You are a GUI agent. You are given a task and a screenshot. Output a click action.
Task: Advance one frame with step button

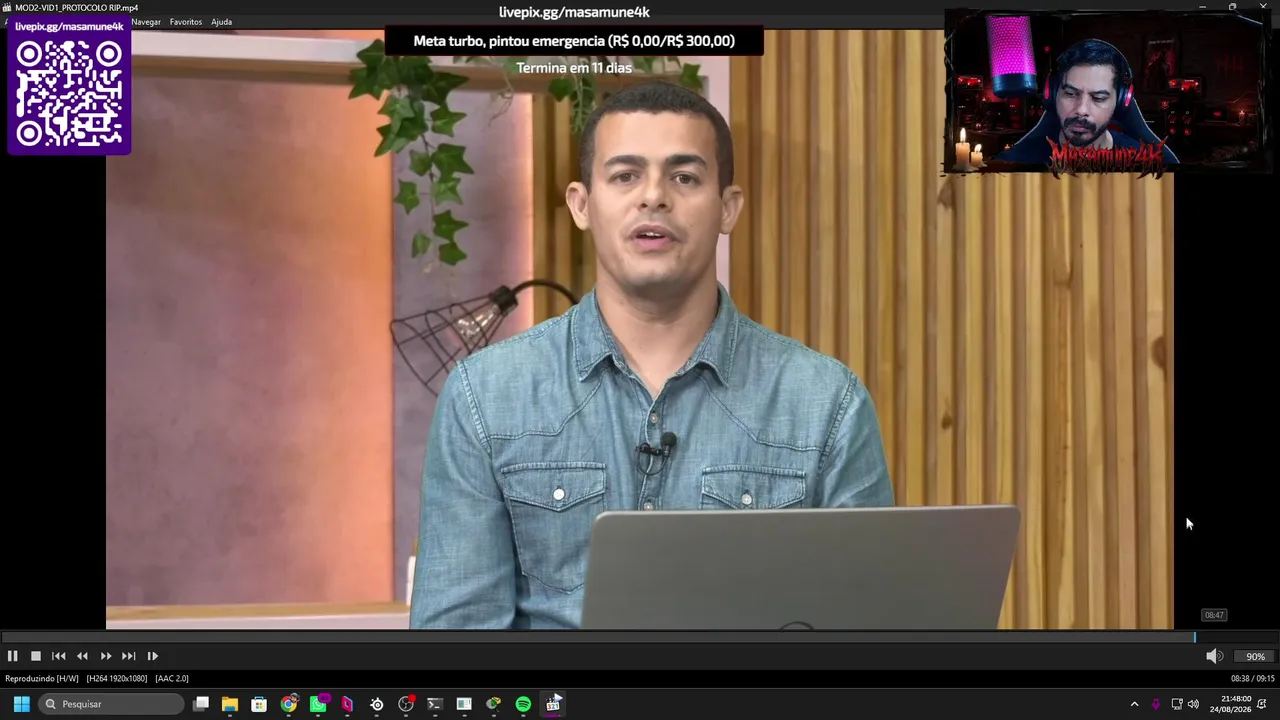coord(152,656)
